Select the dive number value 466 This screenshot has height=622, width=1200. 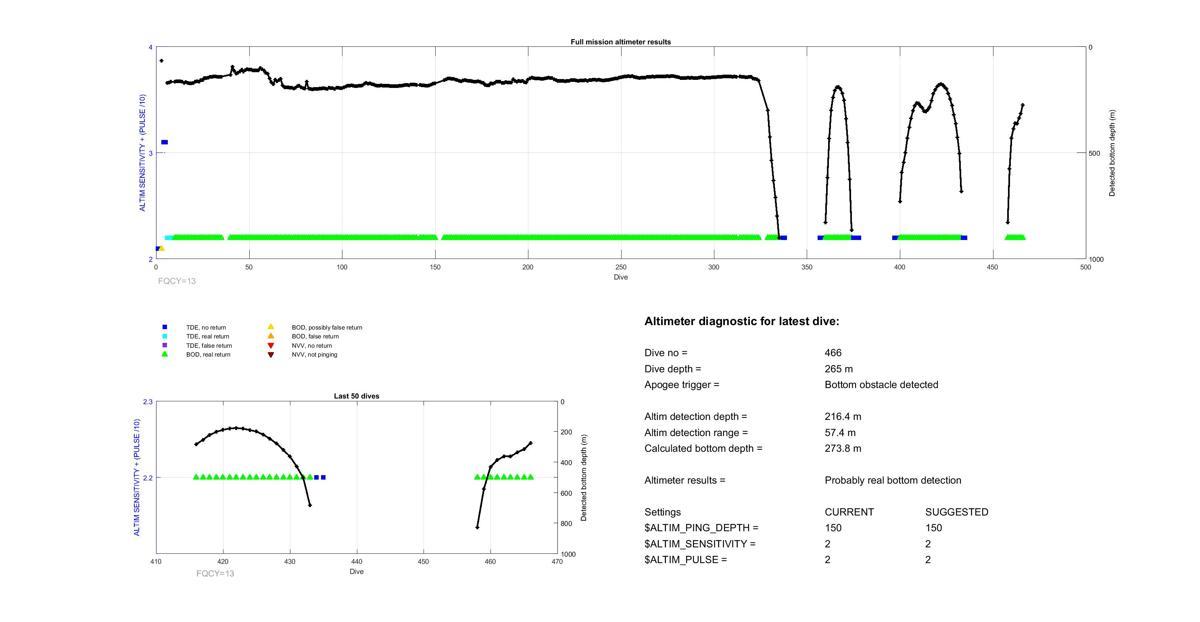coord(833,353)
